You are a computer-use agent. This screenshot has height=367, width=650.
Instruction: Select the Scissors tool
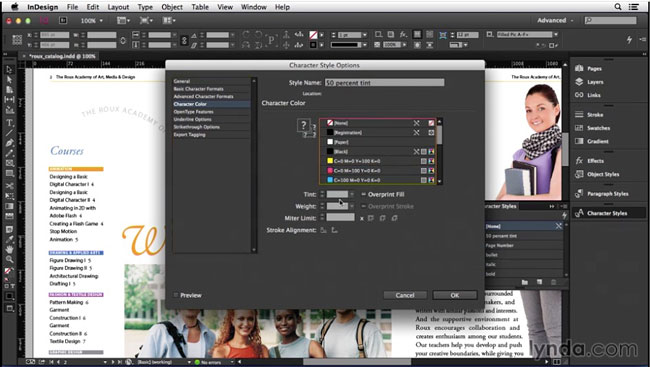(x=10, y=185)
